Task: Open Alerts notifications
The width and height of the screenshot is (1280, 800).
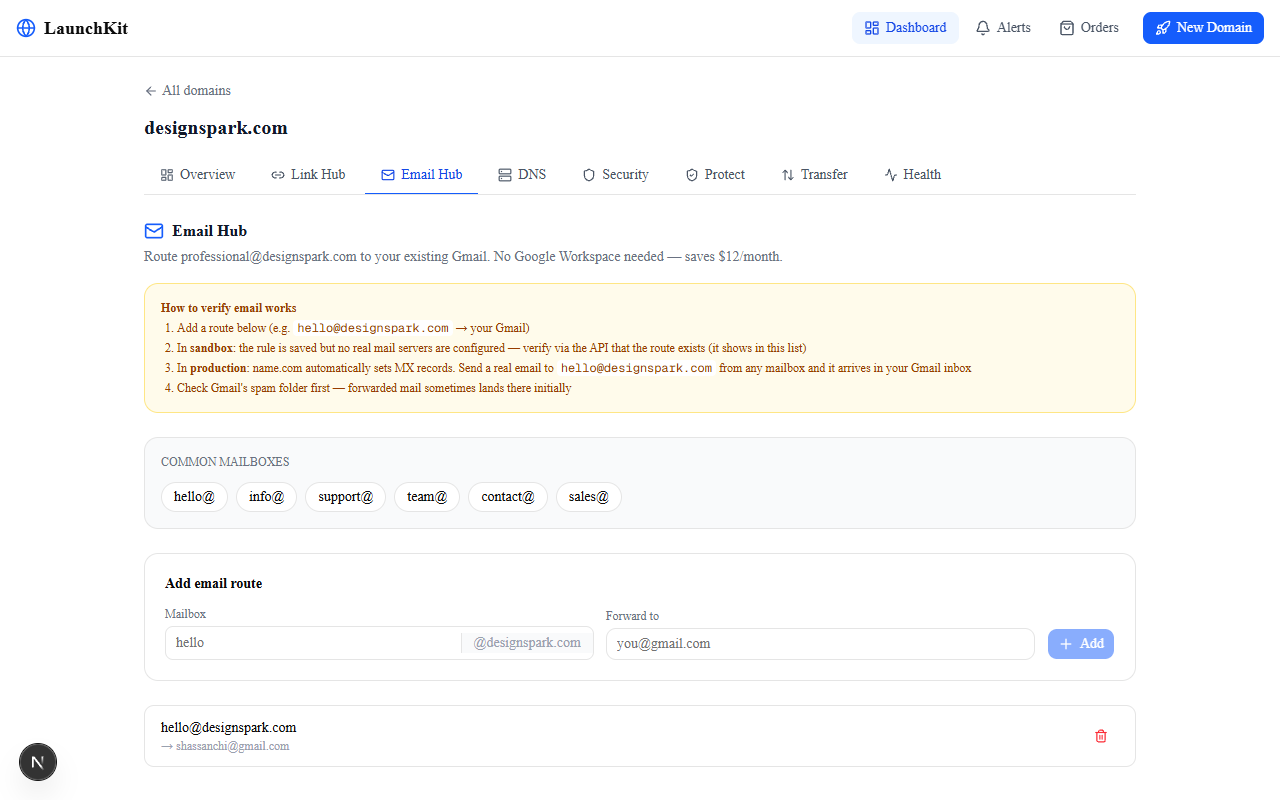Action: (1003, 28)
